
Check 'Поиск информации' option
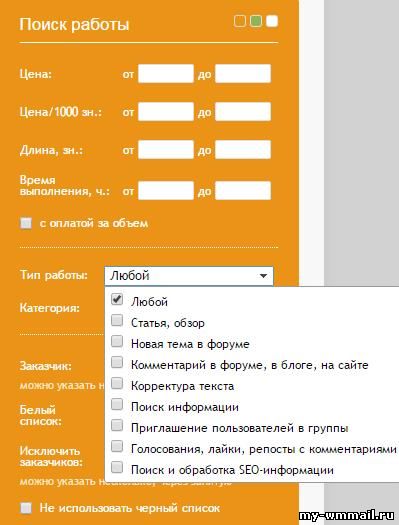tap(117, 404)
